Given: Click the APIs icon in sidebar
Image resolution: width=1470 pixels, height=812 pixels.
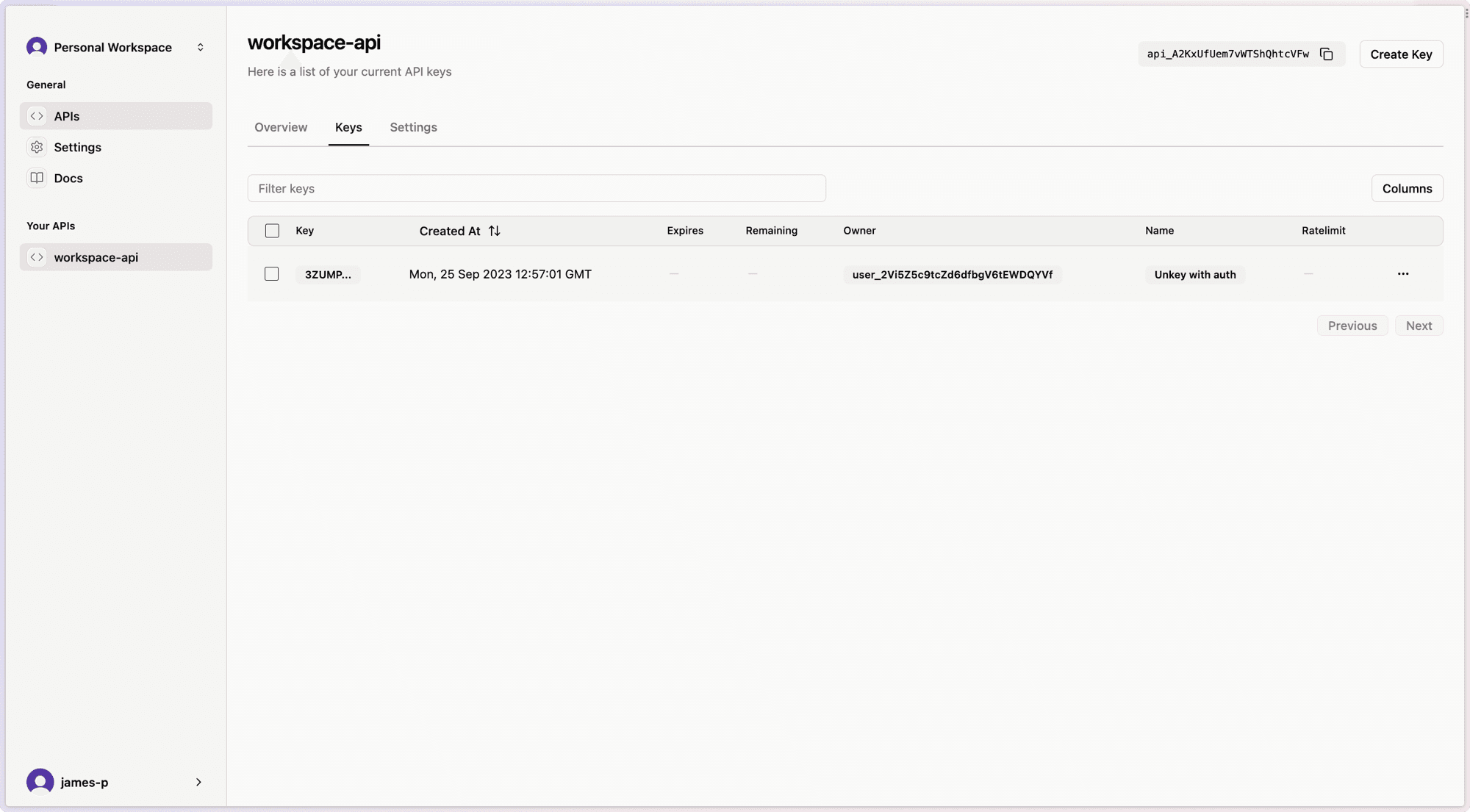Looking at the screenshot, I should 37,116.
